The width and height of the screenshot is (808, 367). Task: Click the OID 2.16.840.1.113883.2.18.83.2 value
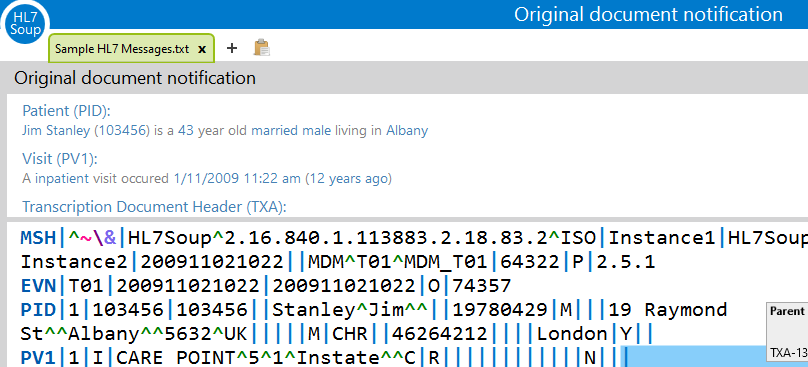tap(385, 238)
